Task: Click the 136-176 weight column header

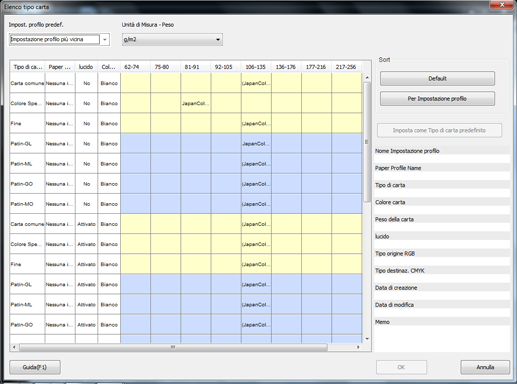Action: (286, 67)
